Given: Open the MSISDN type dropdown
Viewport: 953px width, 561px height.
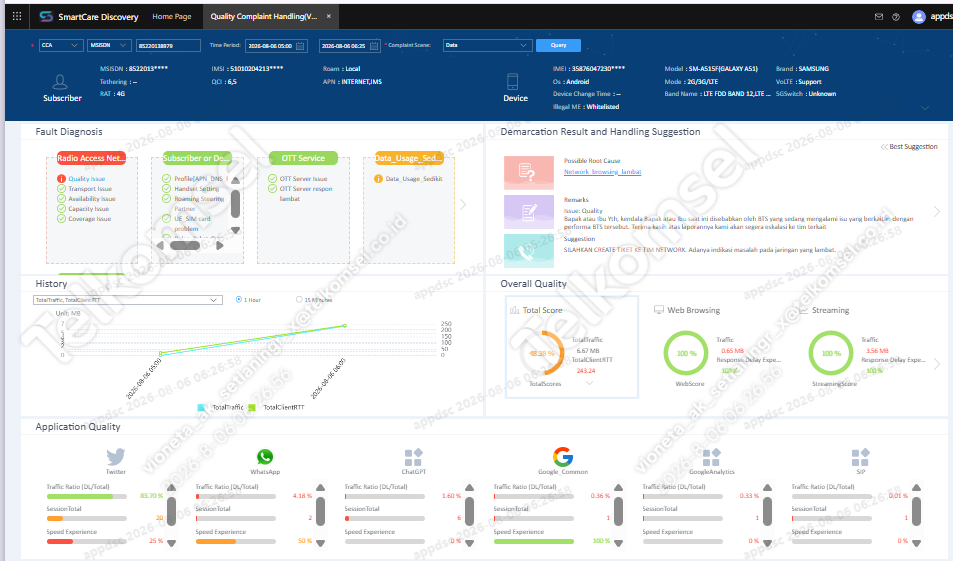Looking at the screenshot, I should [109, 46].
